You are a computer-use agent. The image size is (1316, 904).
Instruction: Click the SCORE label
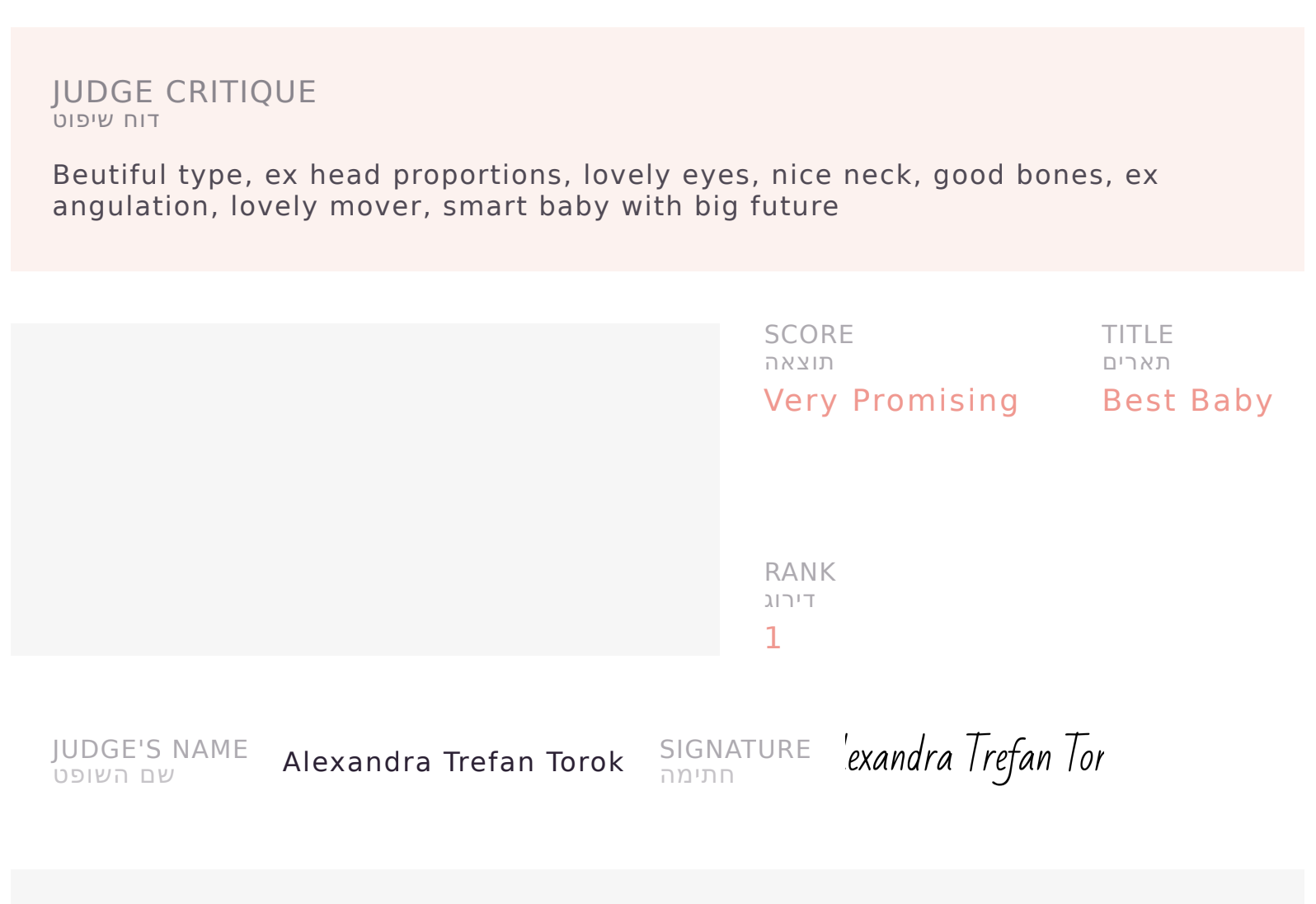tap(808, 335)
